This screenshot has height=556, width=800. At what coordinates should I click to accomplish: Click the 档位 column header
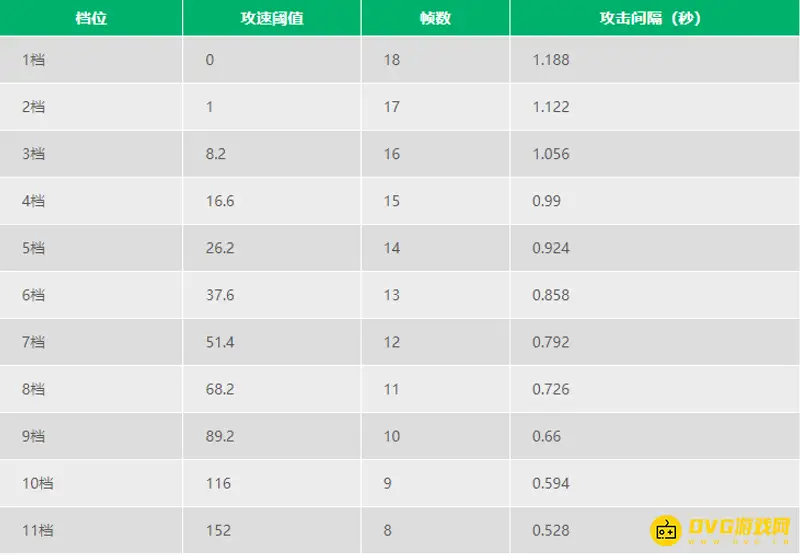[x=91, y=18]
